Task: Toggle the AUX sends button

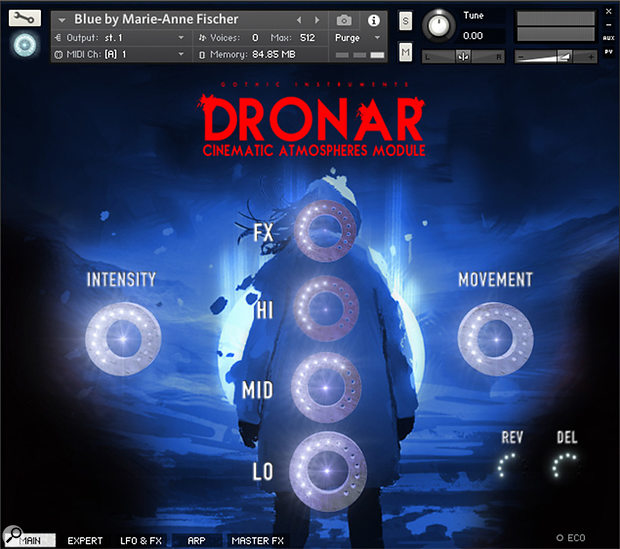Action: coord(609,38)
